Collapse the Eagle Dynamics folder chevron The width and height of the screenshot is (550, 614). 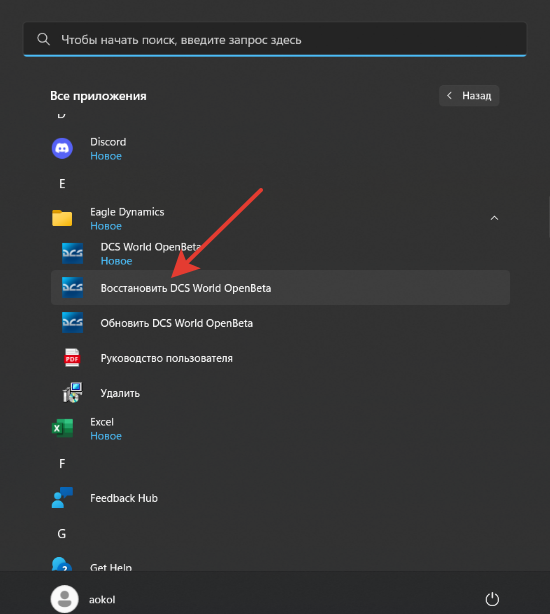tap(494, 218)
